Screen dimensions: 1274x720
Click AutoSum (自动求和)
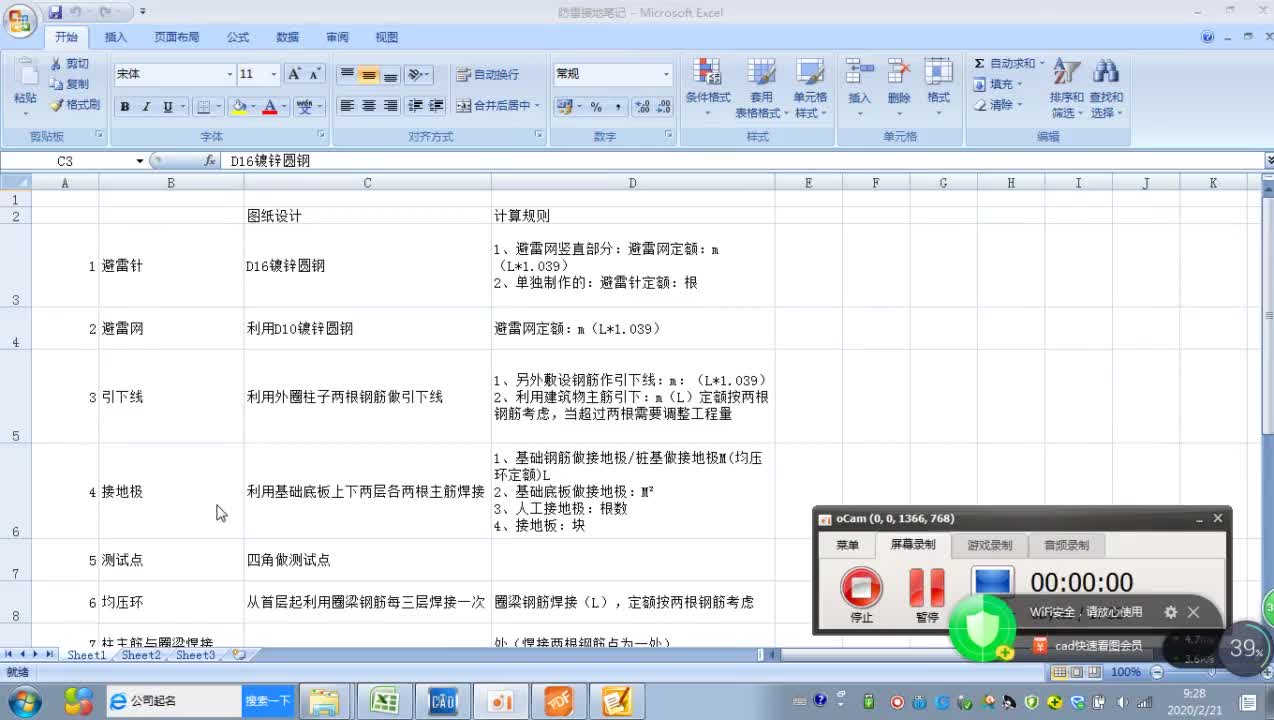[1008, 64]
